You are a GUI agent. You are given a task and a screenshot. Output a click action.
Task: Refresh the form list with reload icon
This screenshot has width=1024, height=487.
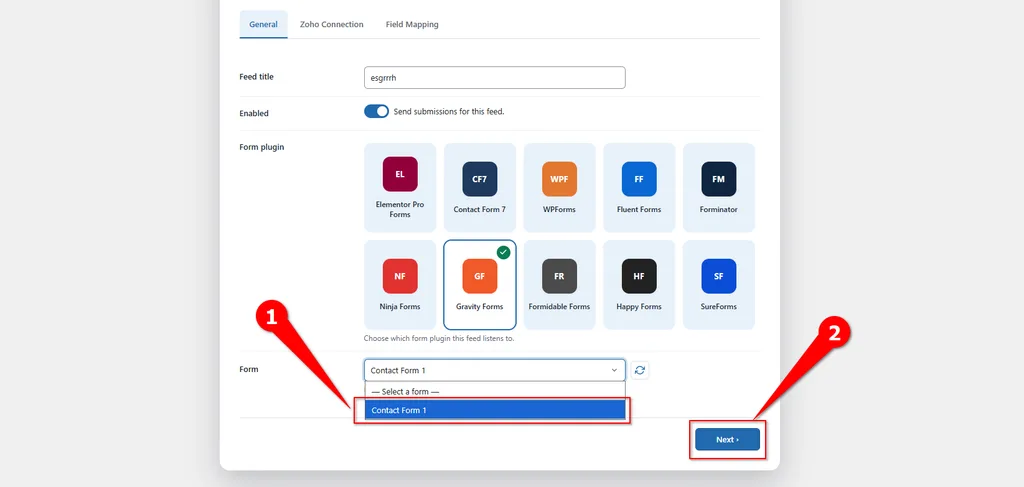point(640,370)
